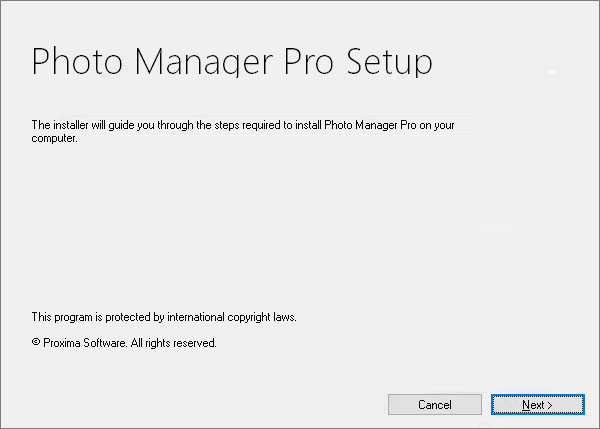The image size is (600, 429).
Task: Click the word Pro in the heading
Action: click(x=309, y=61)
